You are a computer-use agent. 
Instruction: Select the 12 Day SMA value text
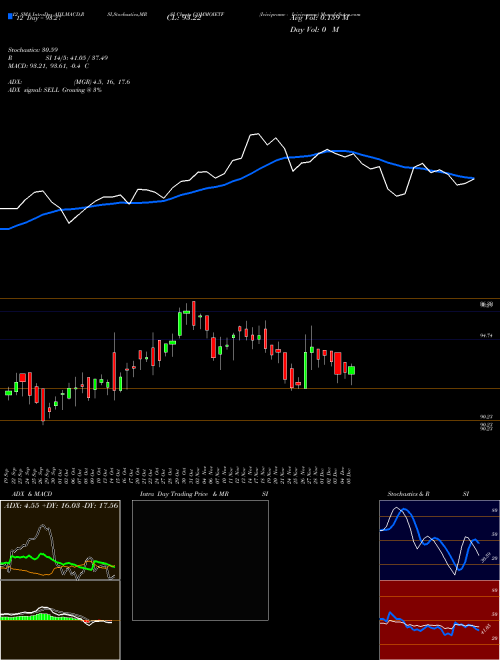37,19
